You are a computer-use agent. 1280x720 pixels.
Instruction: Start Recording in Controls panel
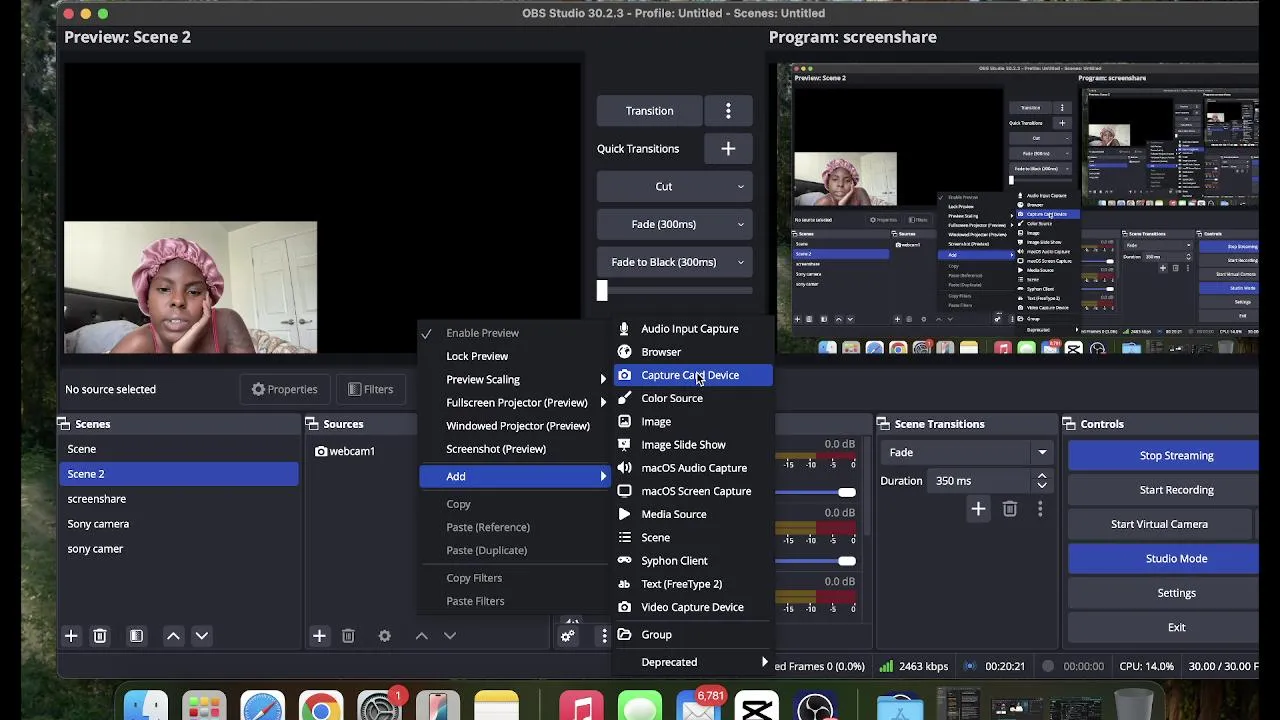(x=1164, y=490)
